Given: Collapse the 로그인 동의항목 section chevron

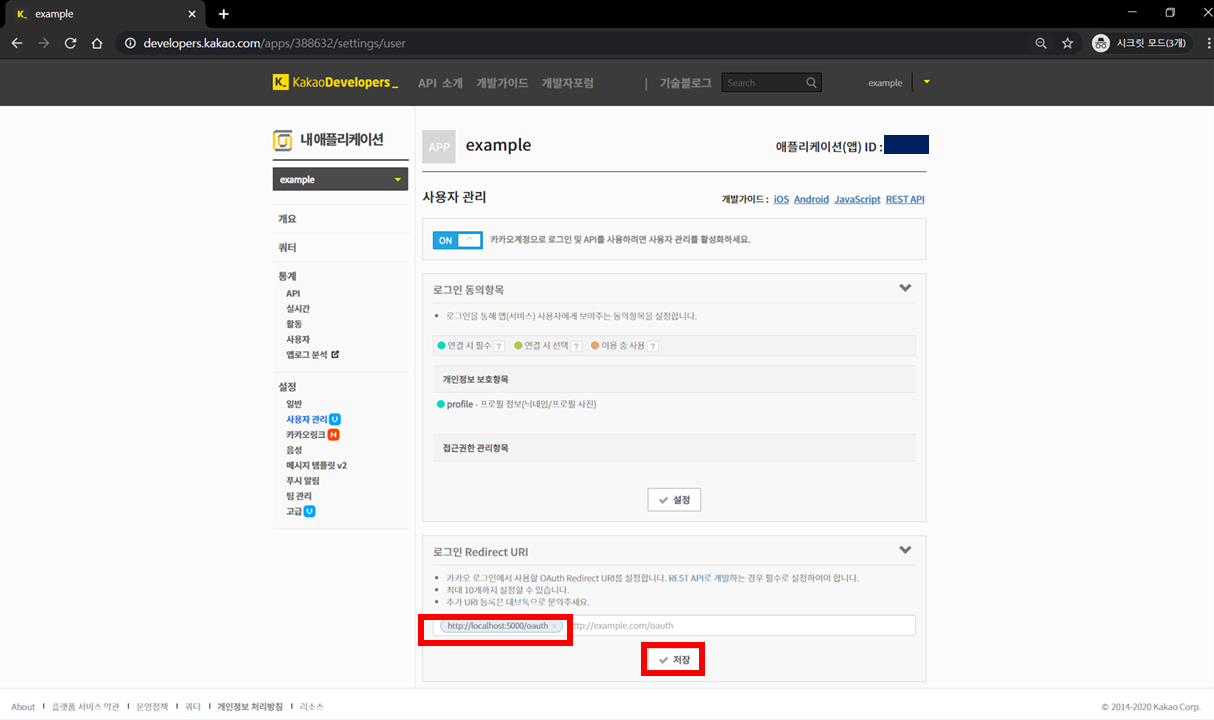Looking at the screenshot, I should pos(905,288).
